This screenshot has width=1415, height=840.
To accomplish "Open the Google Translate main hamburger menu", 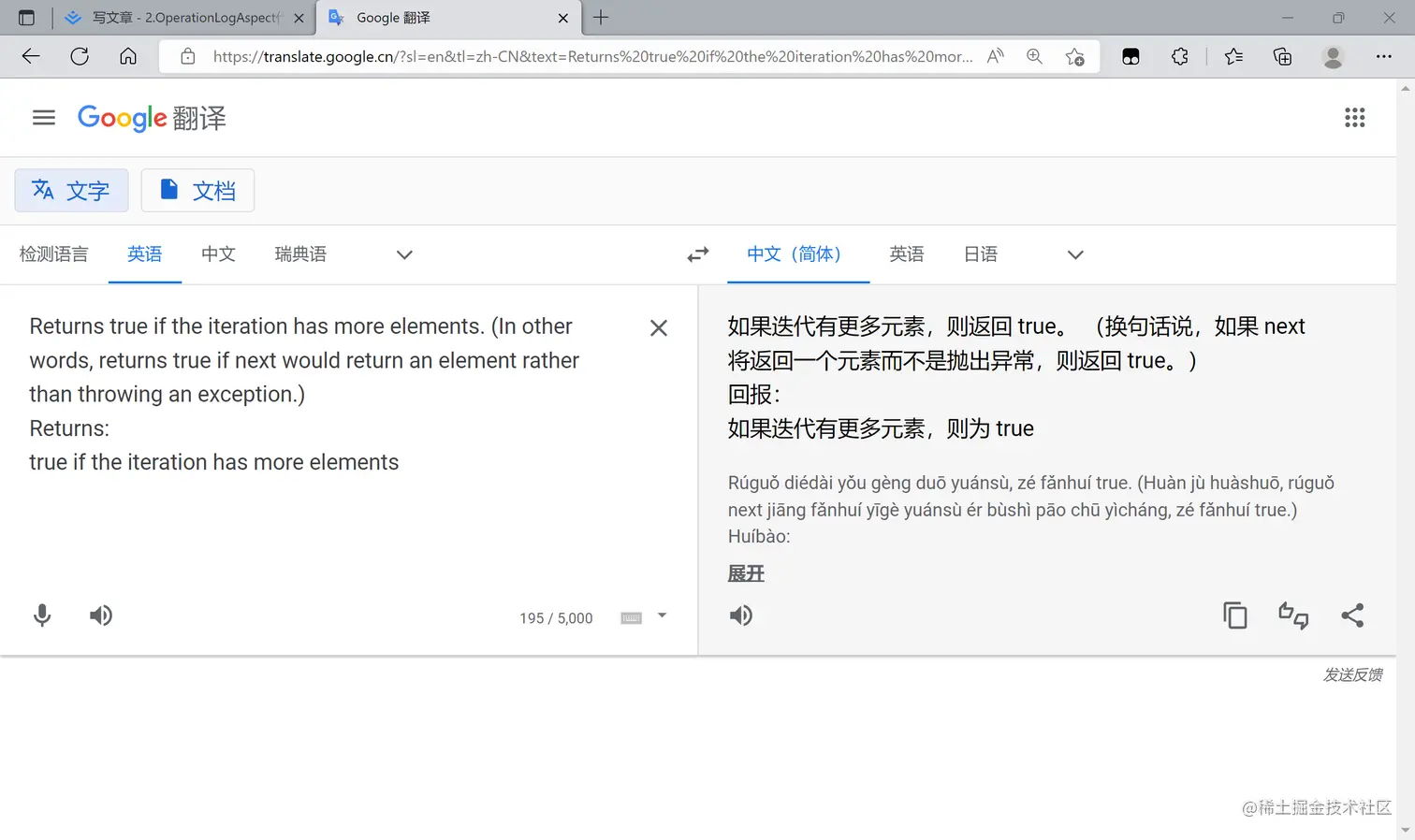I will point(44,118).
